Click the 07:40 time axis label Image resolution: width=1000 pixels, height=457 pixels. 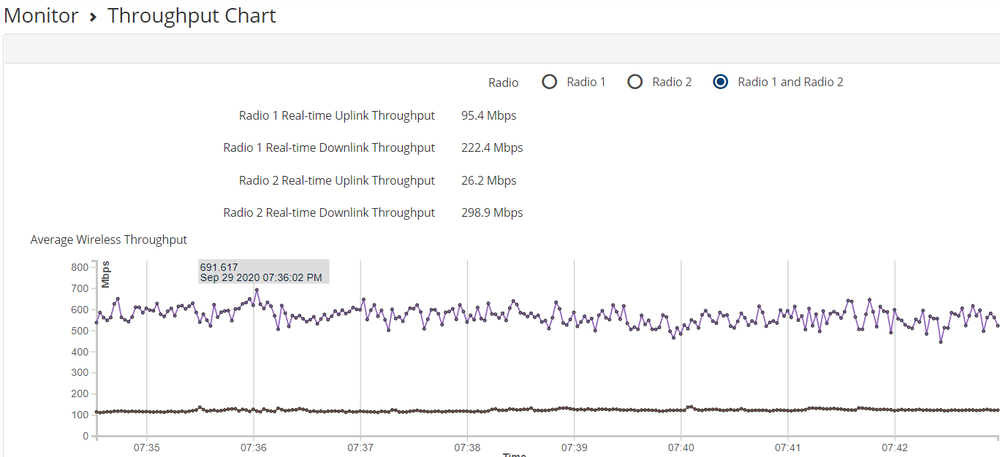(681, 447)
